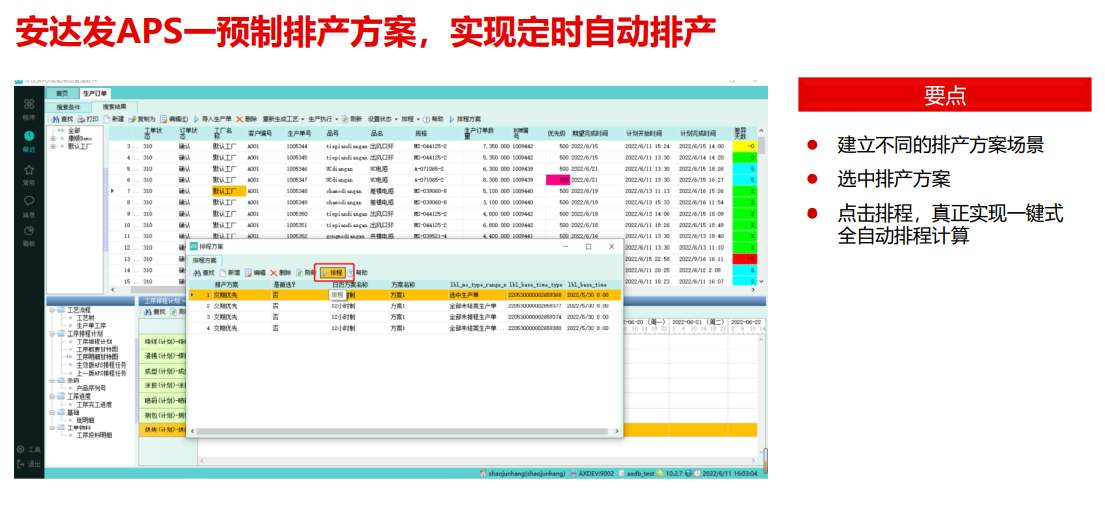Open 产品序列号 tree item
Screen dimensions: 1105x530
click(91, 388)
